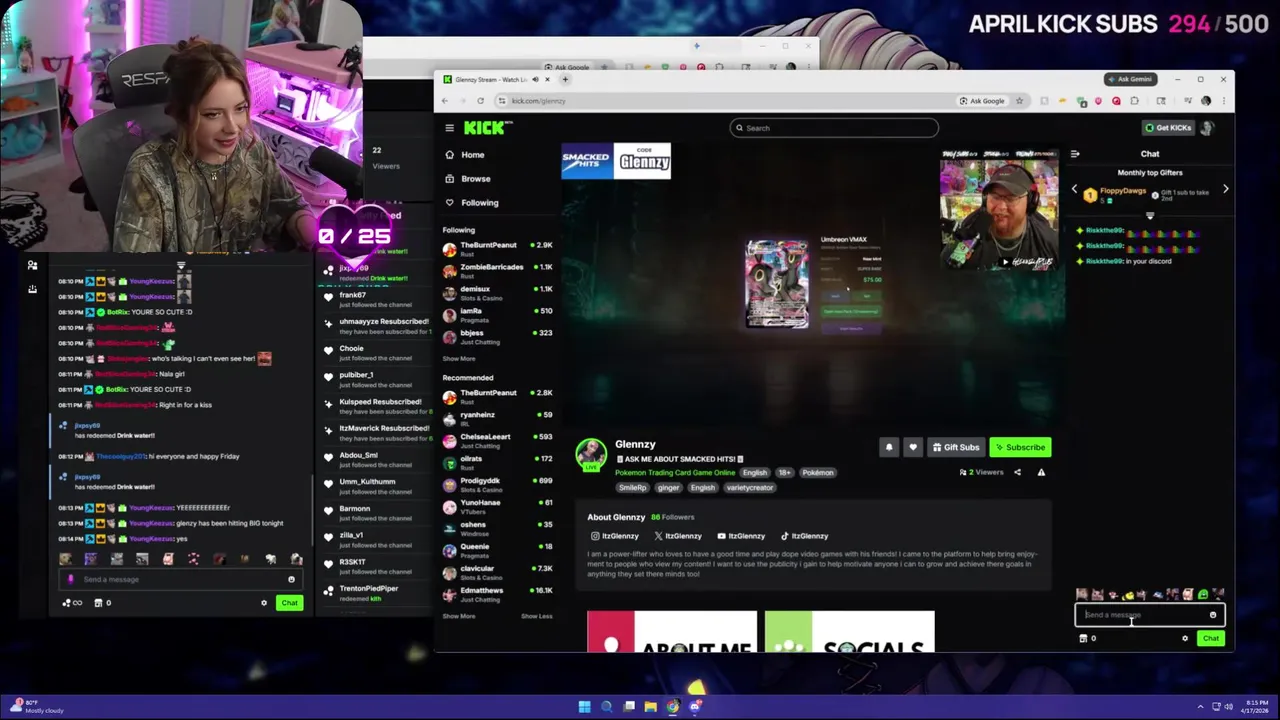Viewport: 1280px width, 720px height.
Task: Open the Kick hamburger menu
Action: click(x=449, y=128)
